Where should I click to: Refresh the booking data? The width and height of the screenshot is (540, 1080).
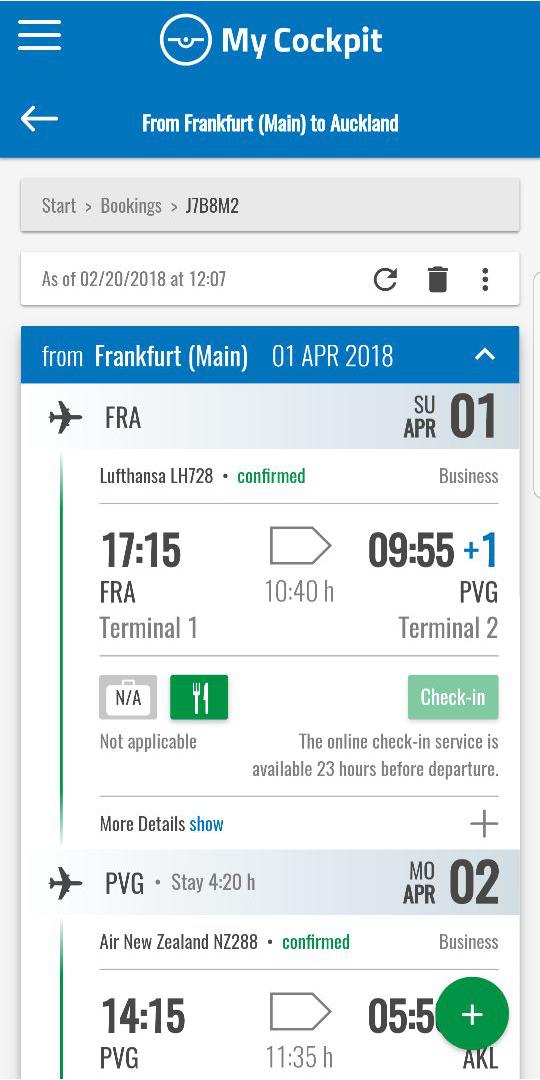point(386,280)
